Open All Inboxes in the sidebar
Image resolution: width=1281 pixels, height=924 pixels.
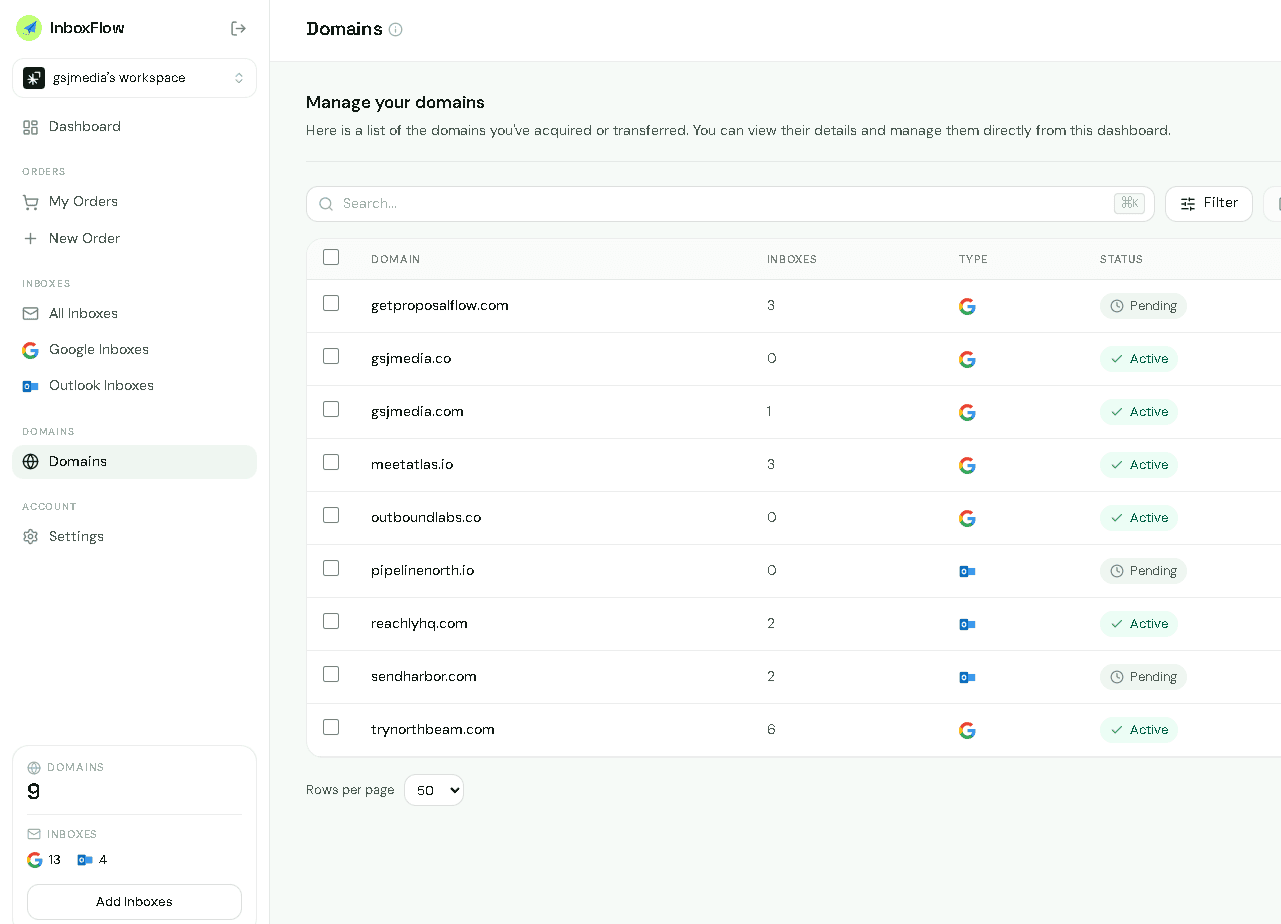[x=134, y=314]
